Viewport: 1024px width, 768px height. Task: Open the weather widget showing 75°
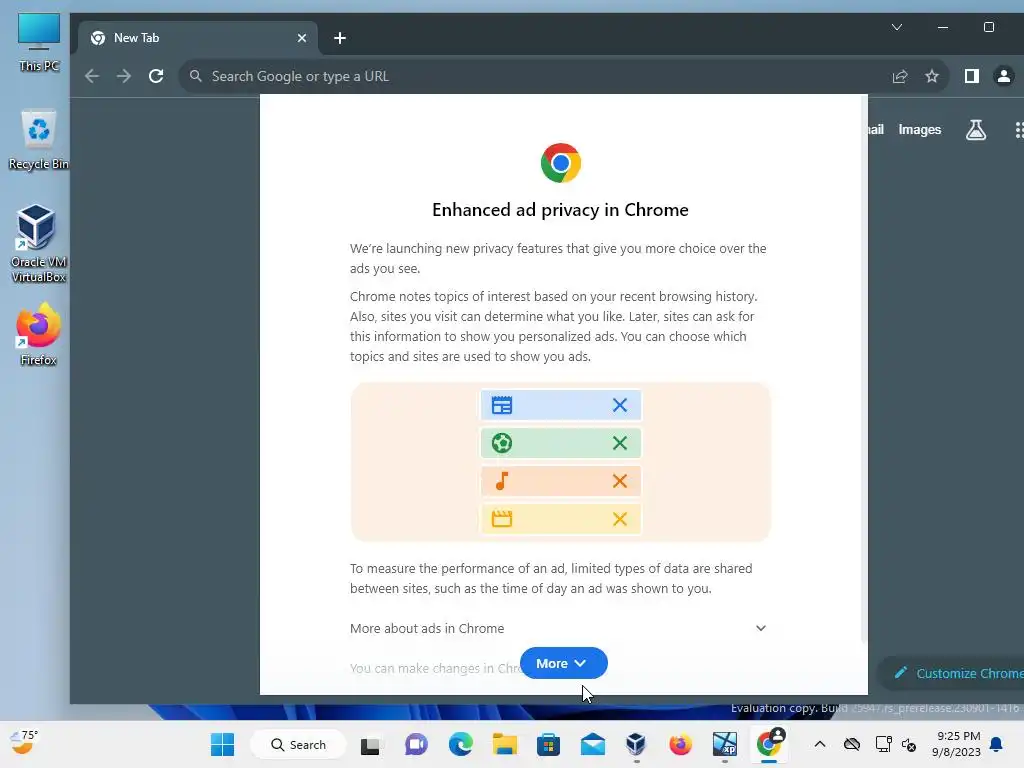(x=24, y=742)
